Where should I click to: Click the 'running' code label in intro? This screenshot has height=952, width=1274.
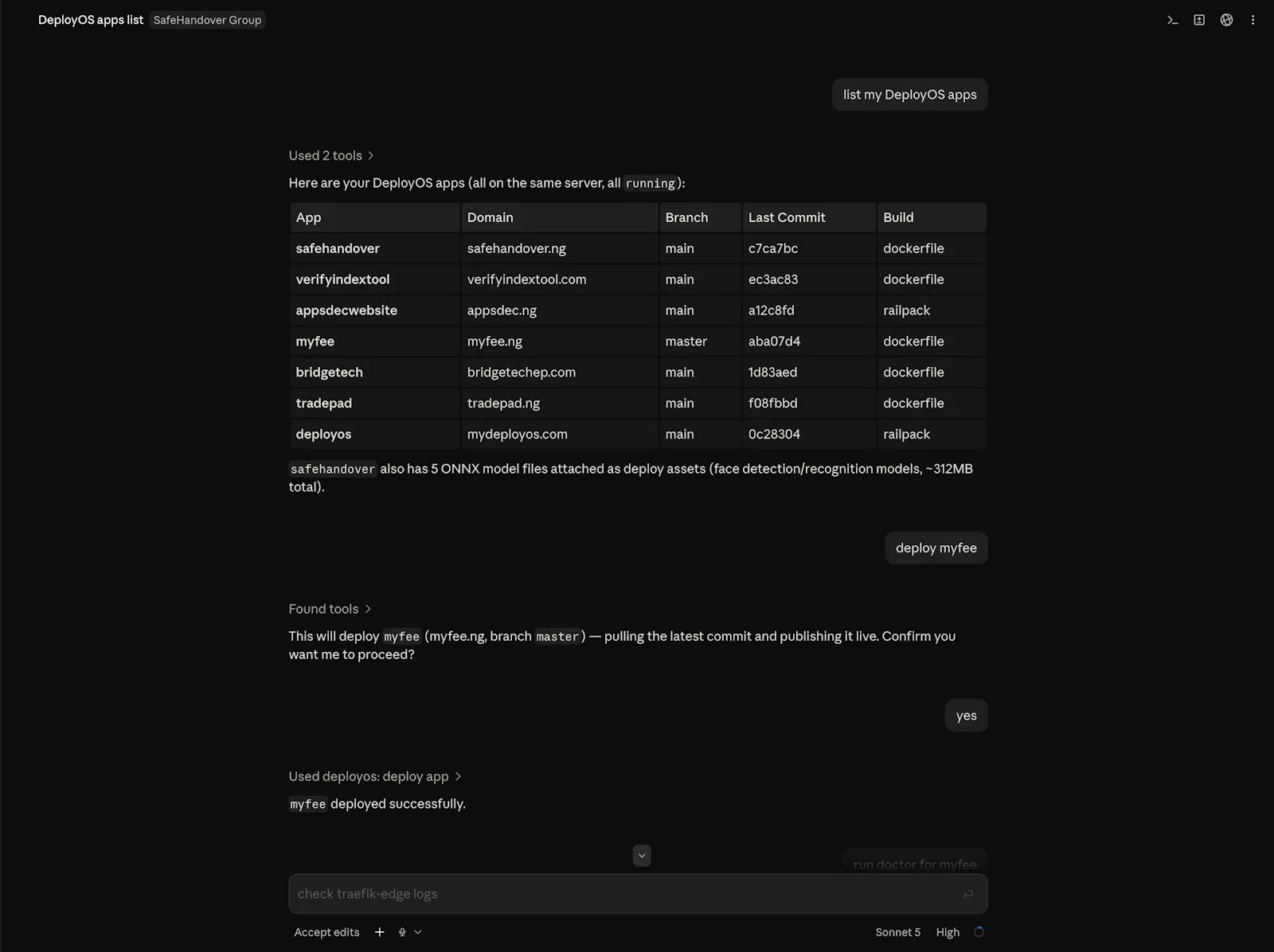pyautogui.click(x=650, y=183)
